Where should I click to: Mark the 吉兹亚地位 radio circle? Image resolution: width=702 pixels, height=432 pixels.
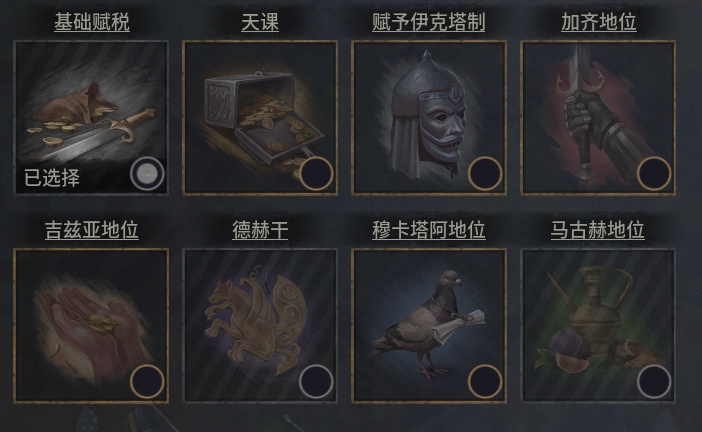point(147,381)
